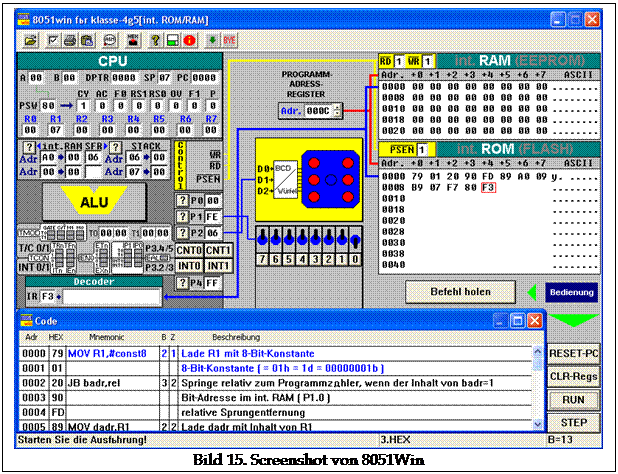Click the question mark left of int.RAM

click(29, 147)
